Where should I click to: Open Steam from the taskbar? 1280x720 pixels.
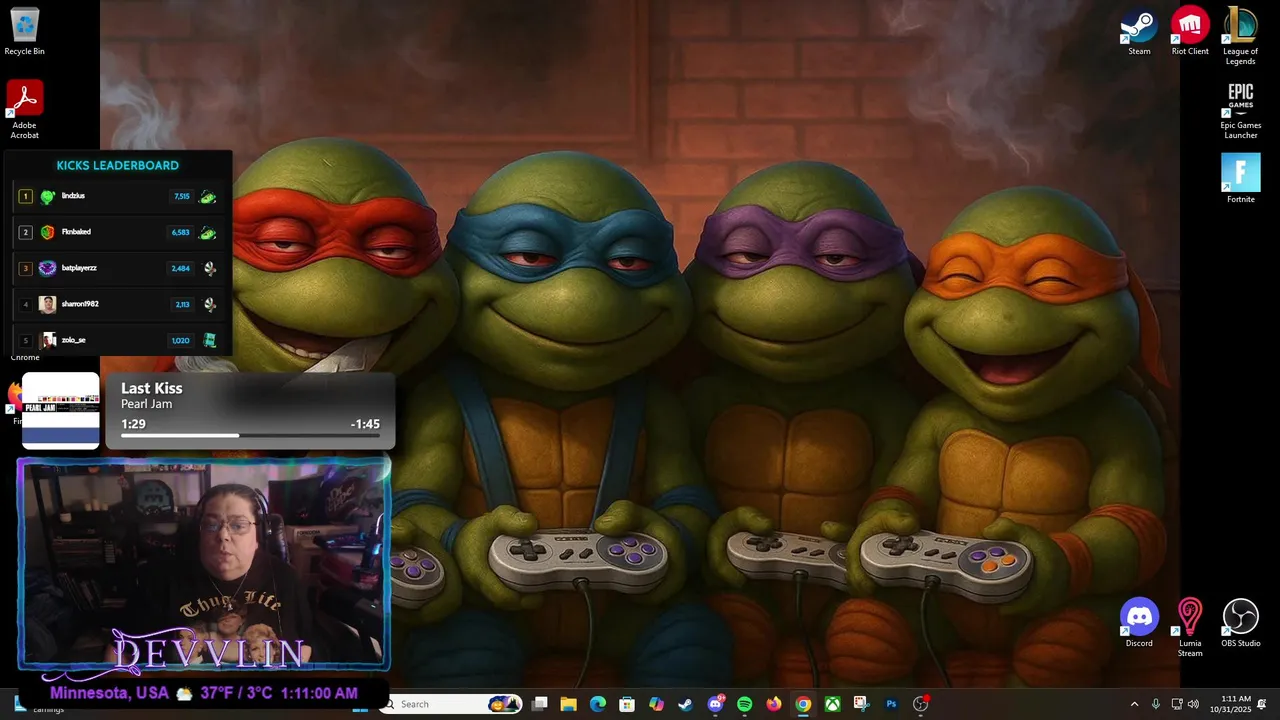685,704
